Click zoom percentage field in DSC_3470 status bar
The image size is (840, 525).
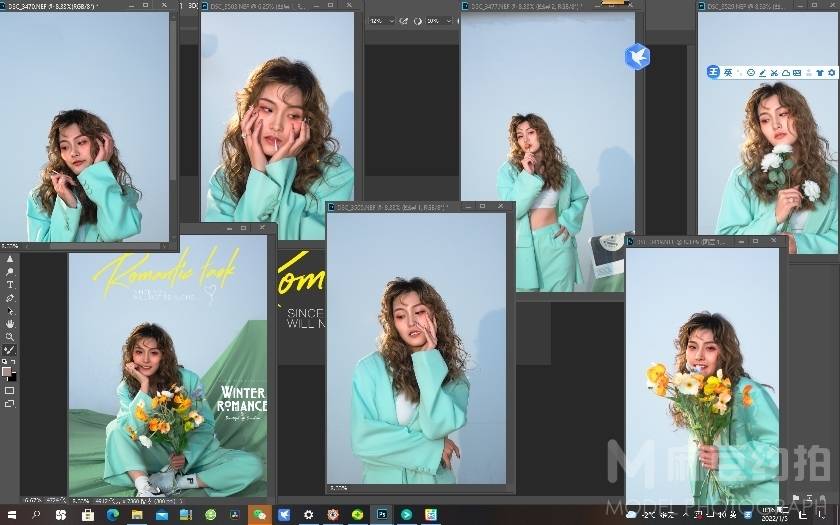[x=10, y=246]
